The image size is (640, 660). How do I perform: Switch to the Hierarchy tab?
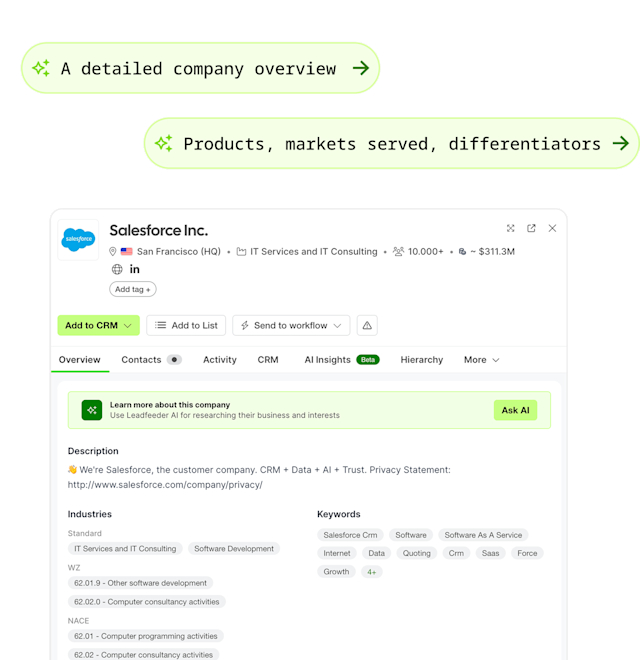pos(421,360)
